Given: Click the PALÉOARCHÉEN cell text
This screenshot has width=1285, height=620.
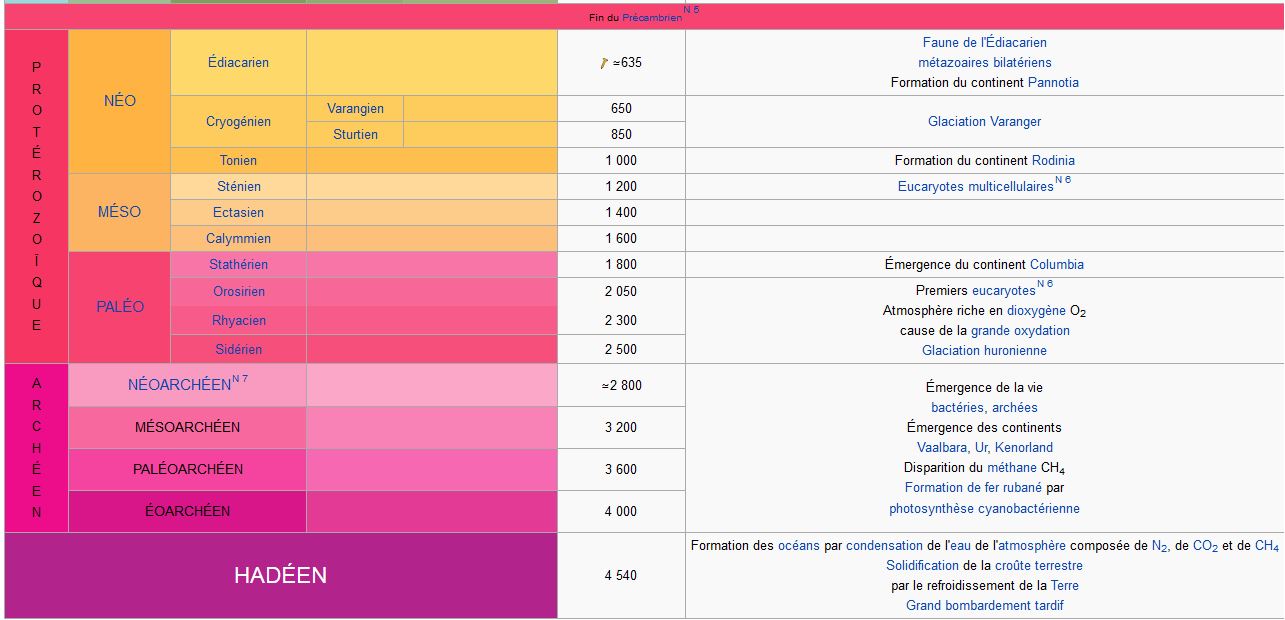Looking at the screenshot, I should (x=188, y=469).
